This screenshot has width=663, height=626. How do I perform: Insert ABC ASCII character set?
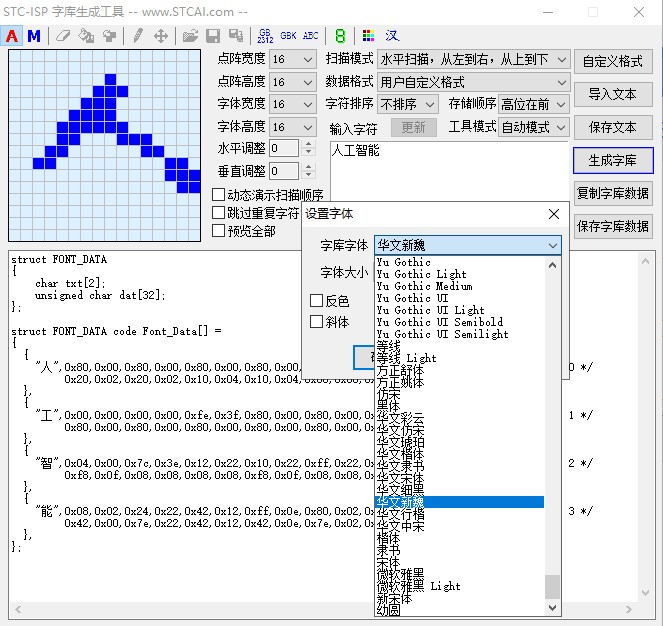pos(310,36)
